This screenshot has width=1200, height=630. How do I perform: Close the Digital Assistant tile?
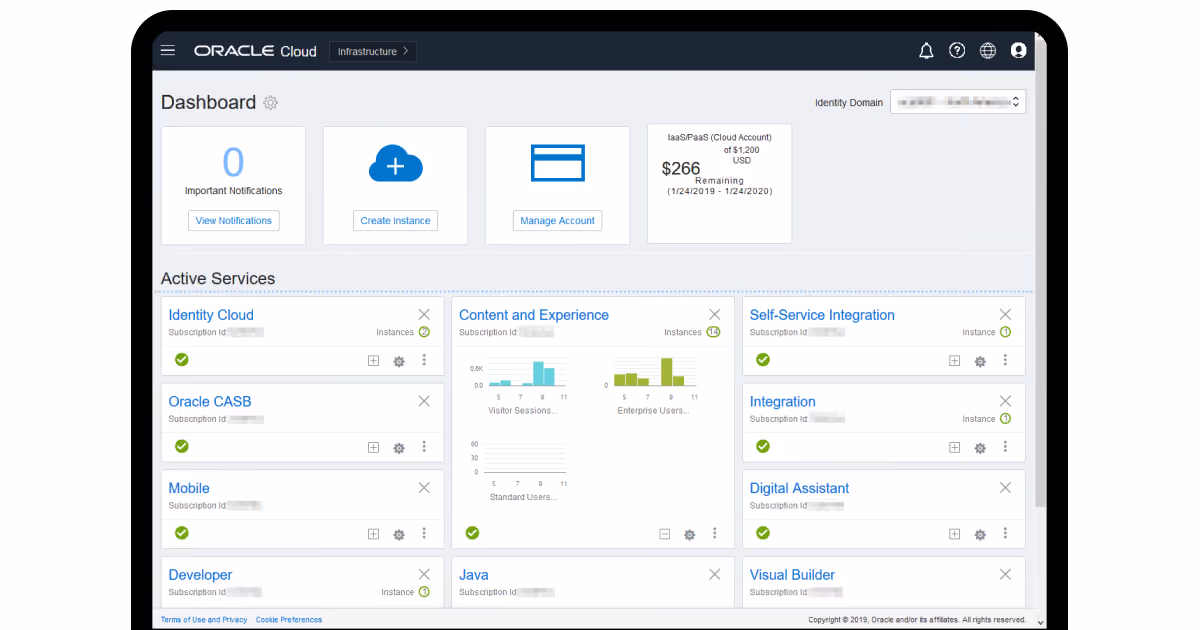pyautogui.click(x=1005, y=488)
